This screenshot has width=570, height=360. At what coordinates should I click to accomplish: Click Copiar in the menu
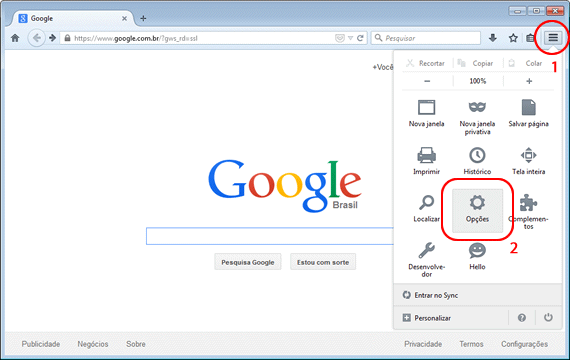click(x=475, y=63)
